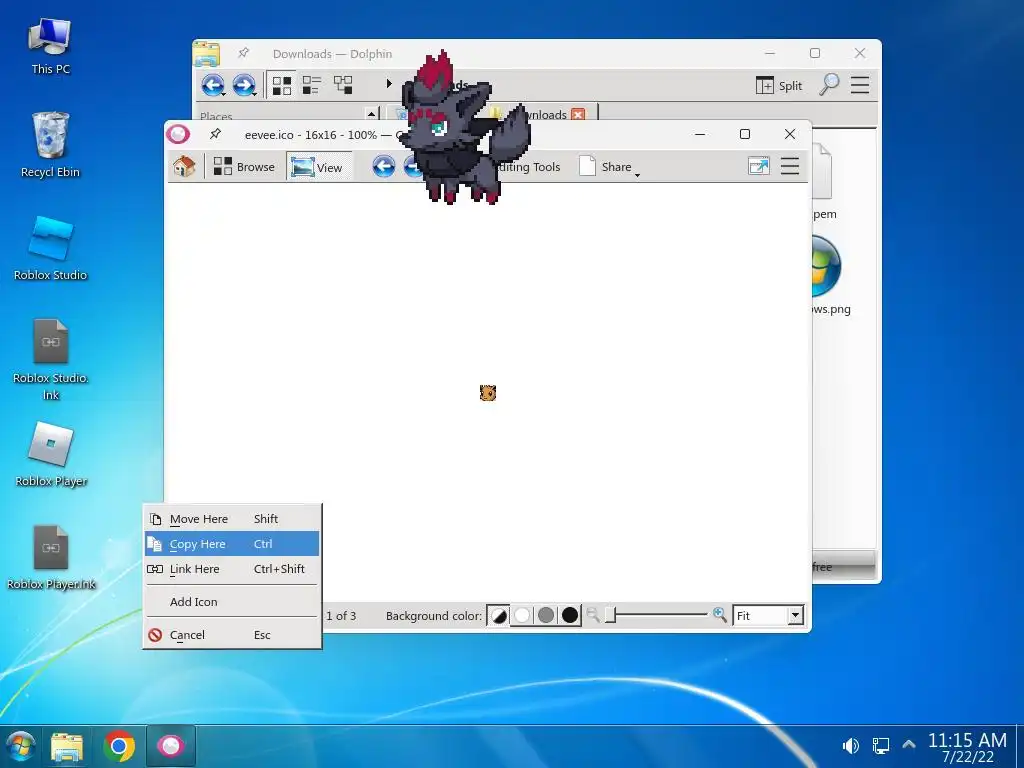
Task: Open file manager from taskbar
Action: click(x=67, y=746)
